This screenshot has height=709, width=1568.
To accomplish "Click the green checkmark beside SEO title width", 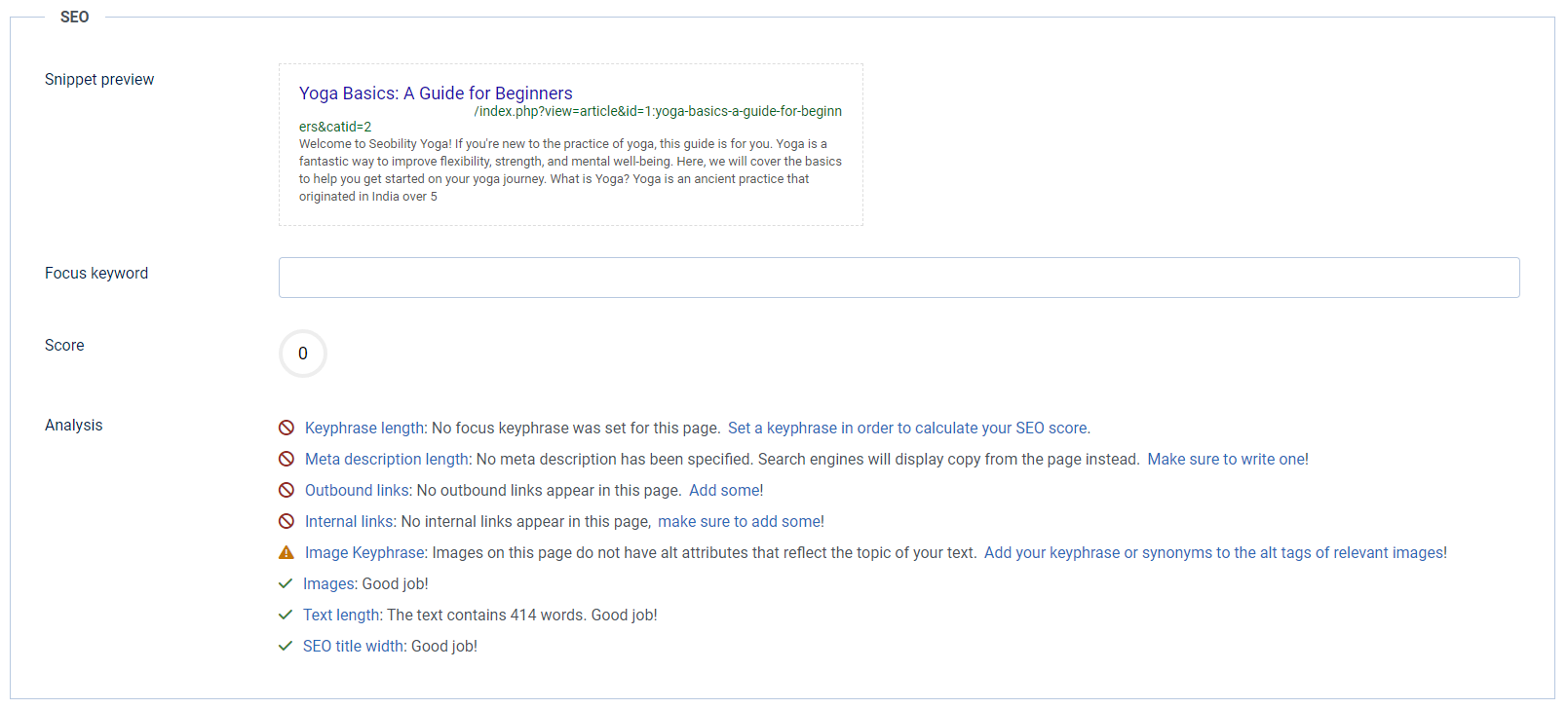I will tap(286, 646).
